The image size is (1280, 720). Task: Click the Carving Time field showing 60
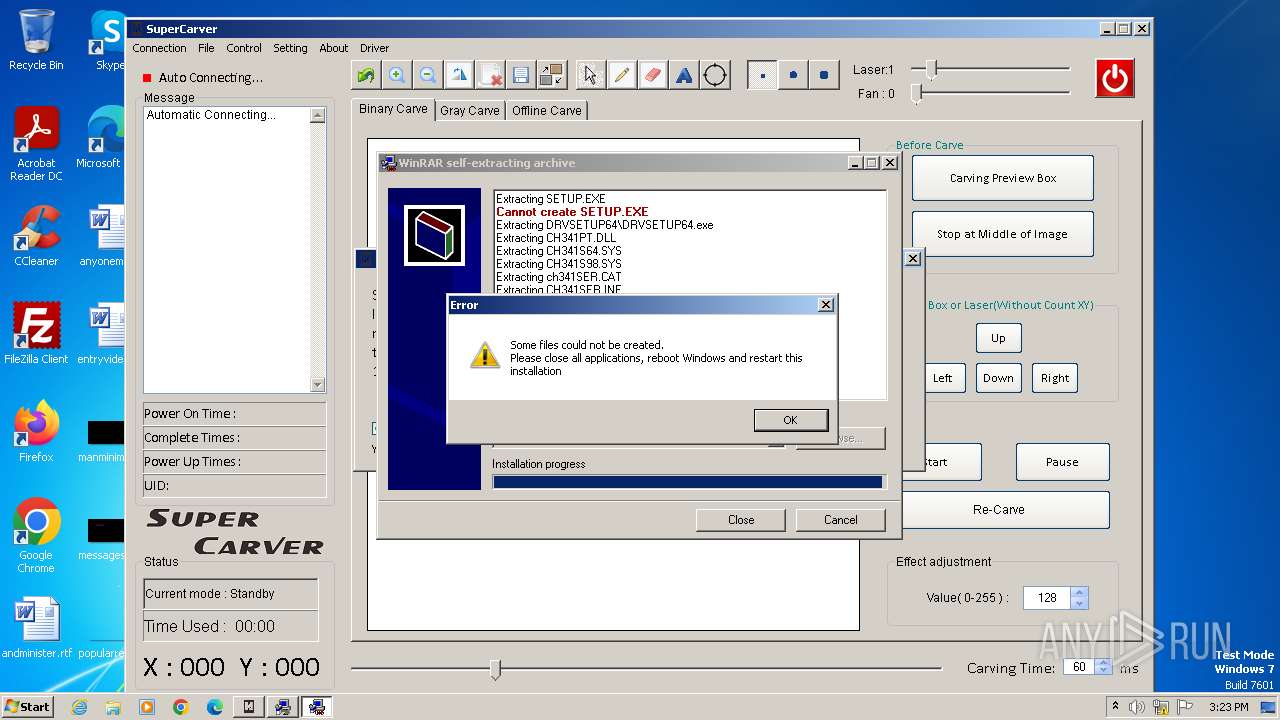(x=1079, y=667)
